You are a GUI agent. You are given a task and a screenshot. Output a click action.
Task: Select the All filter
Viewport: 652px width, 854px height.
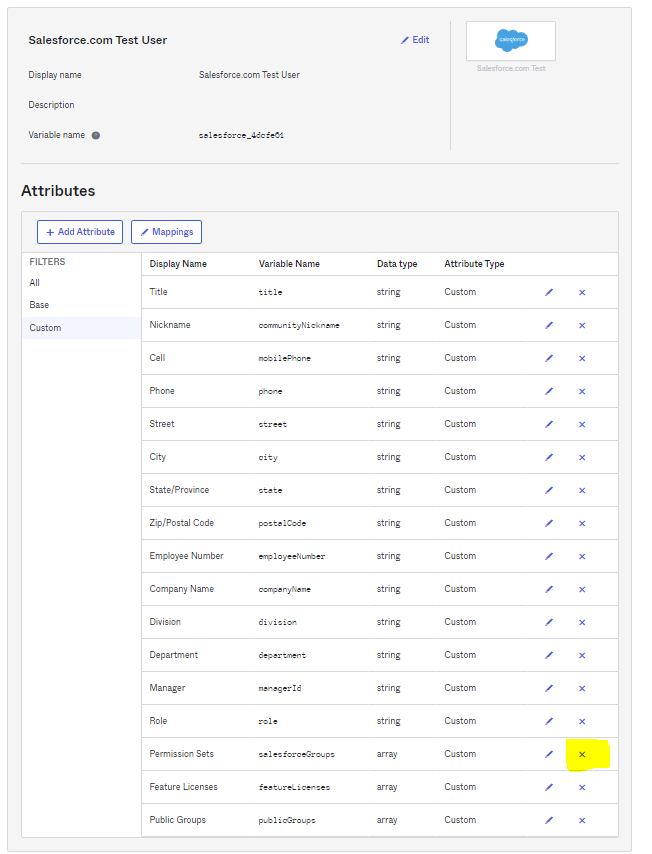coord(35,283)
